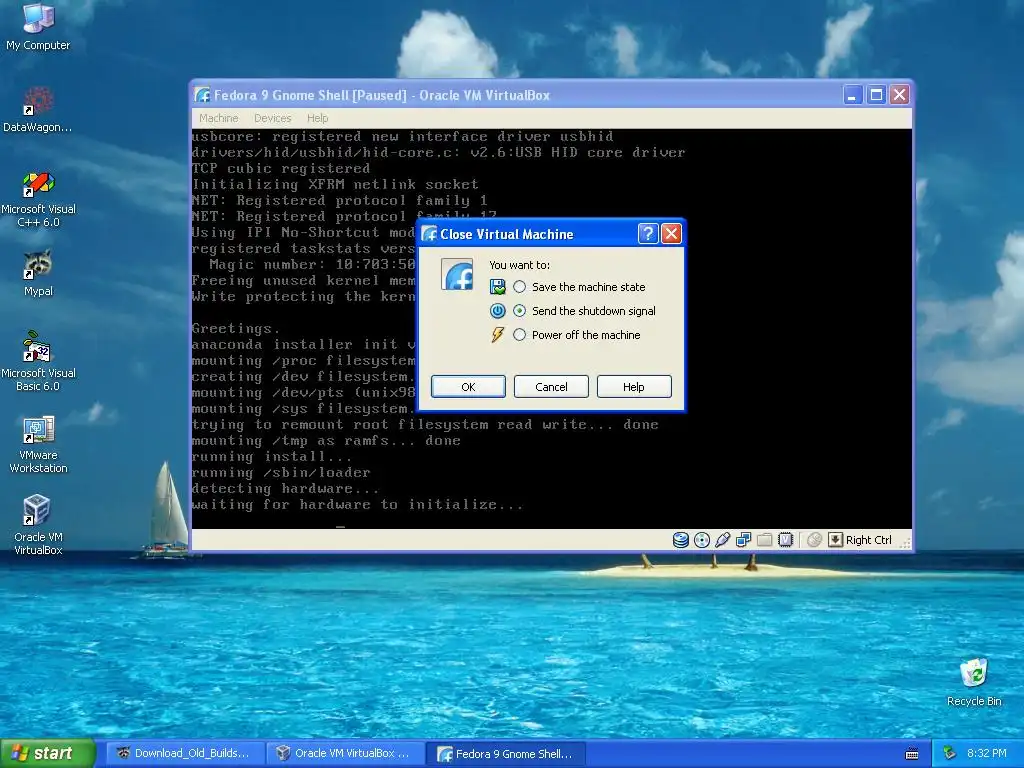Click the Fedora logo picture in dialog
The height and width of the screenshot is (768, 1024).
tap(457, 274)
